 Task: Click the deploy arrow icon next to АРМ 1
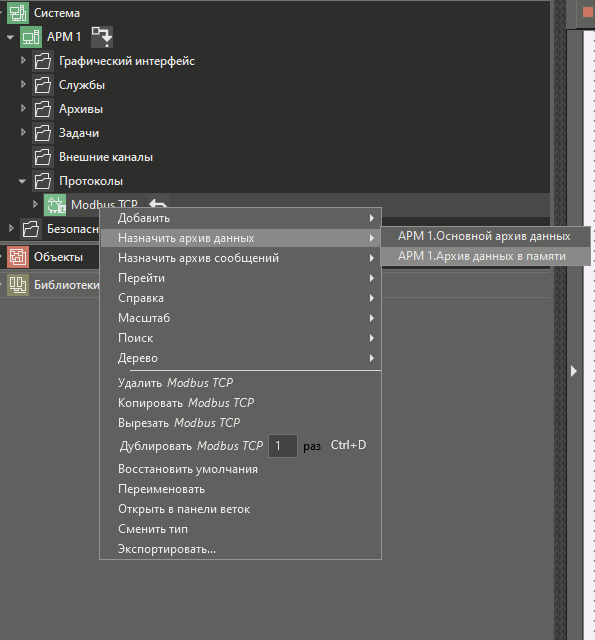tap(102, 37)
